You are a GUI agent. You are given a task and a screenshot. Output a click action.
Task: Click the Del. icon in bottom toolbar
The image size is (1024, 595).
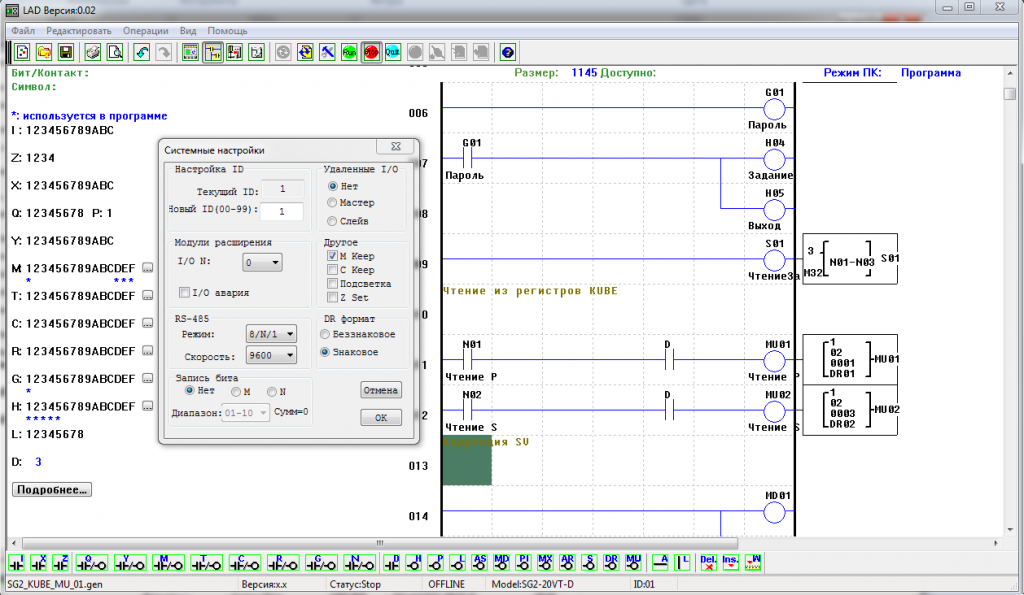[x=708, y=562]
